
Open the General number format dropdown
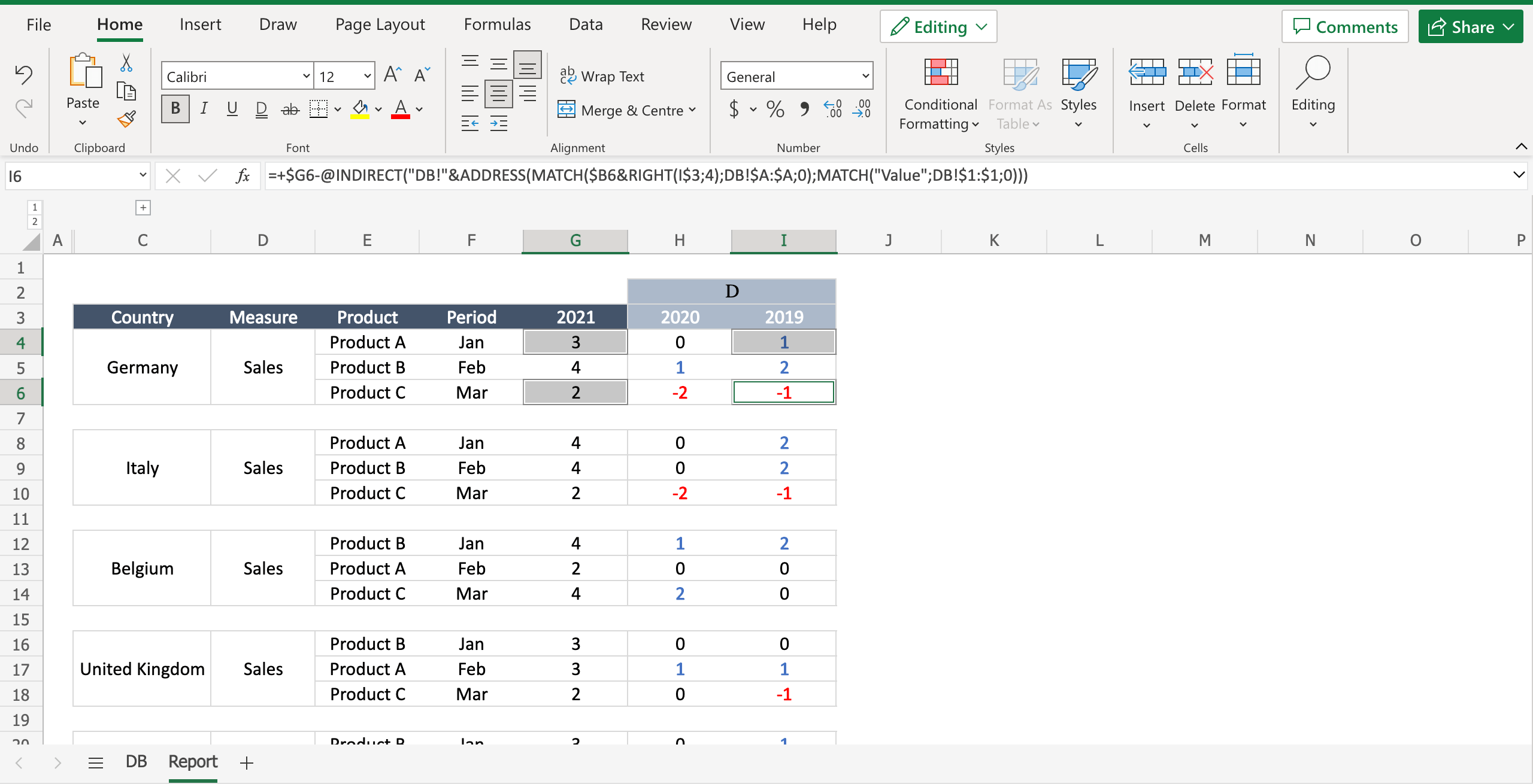coord(865,76)
